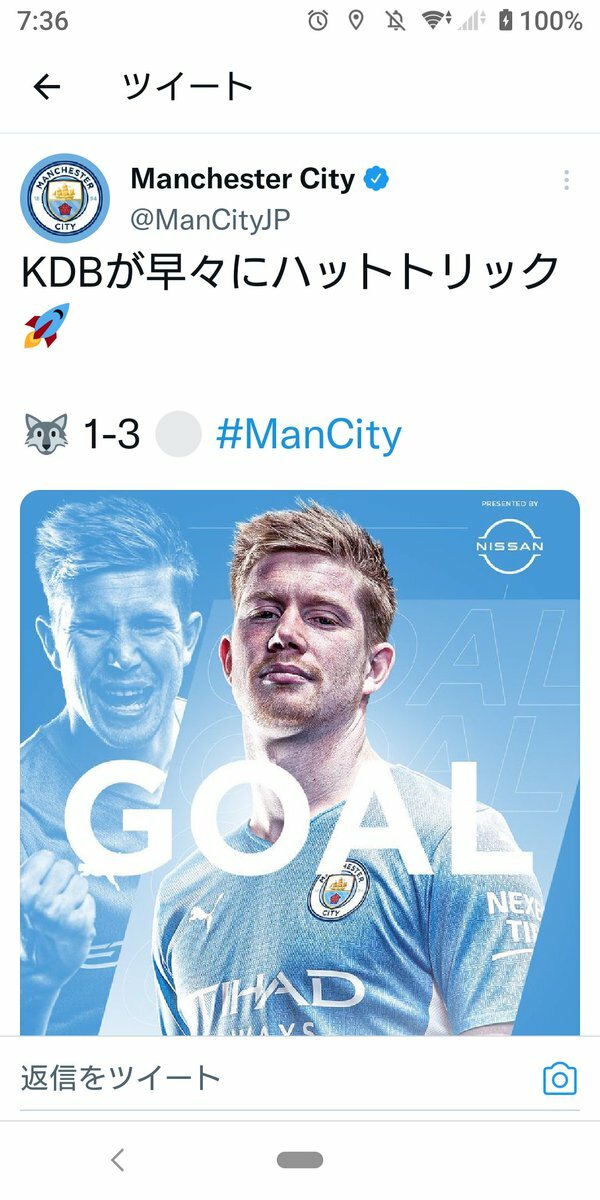The width and height of the screenshot is (600, 1200).
Task: Tap the ツイート header title
Action: pyautogui.click(x=187, y=87)
